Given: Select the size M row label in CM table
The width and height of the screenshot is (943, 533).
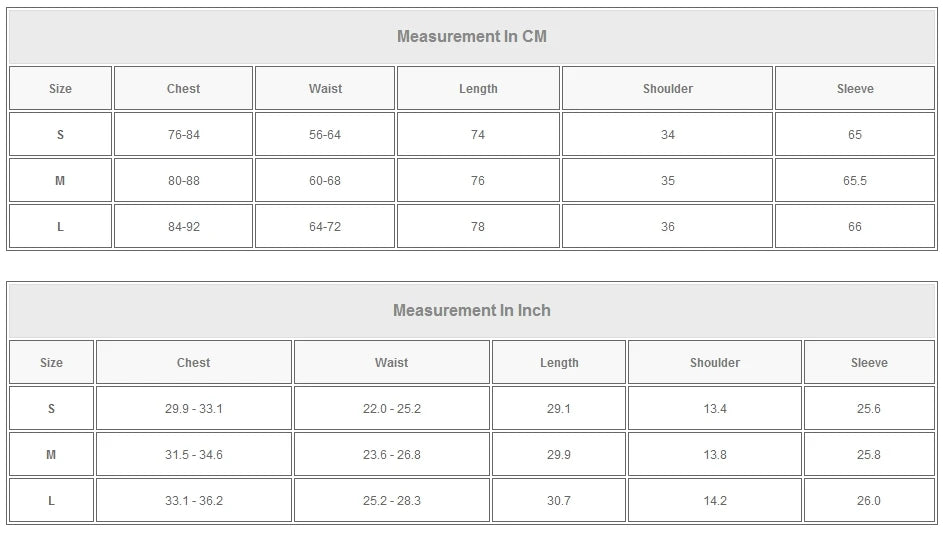Looking at the screenshot, I should pyautogui.click(x=60, y=180).
